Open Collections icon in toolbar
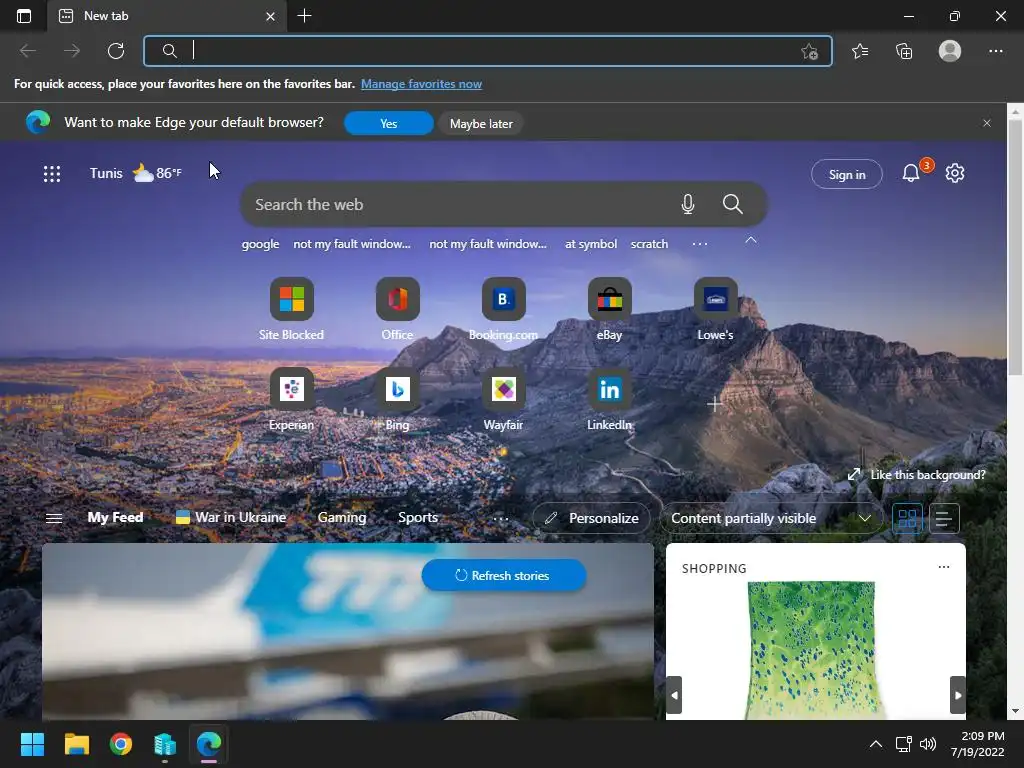The height and width of the screenshot is (768, 1024). (904, 51)
